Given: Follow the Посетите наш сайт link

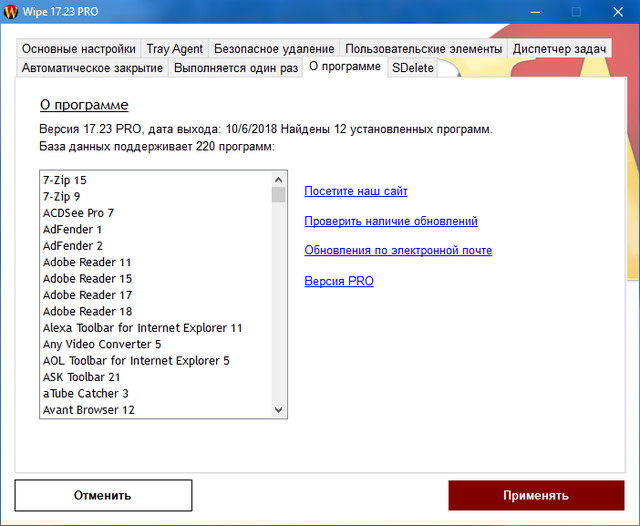Looking at the screenshot, I should (356, 191).
